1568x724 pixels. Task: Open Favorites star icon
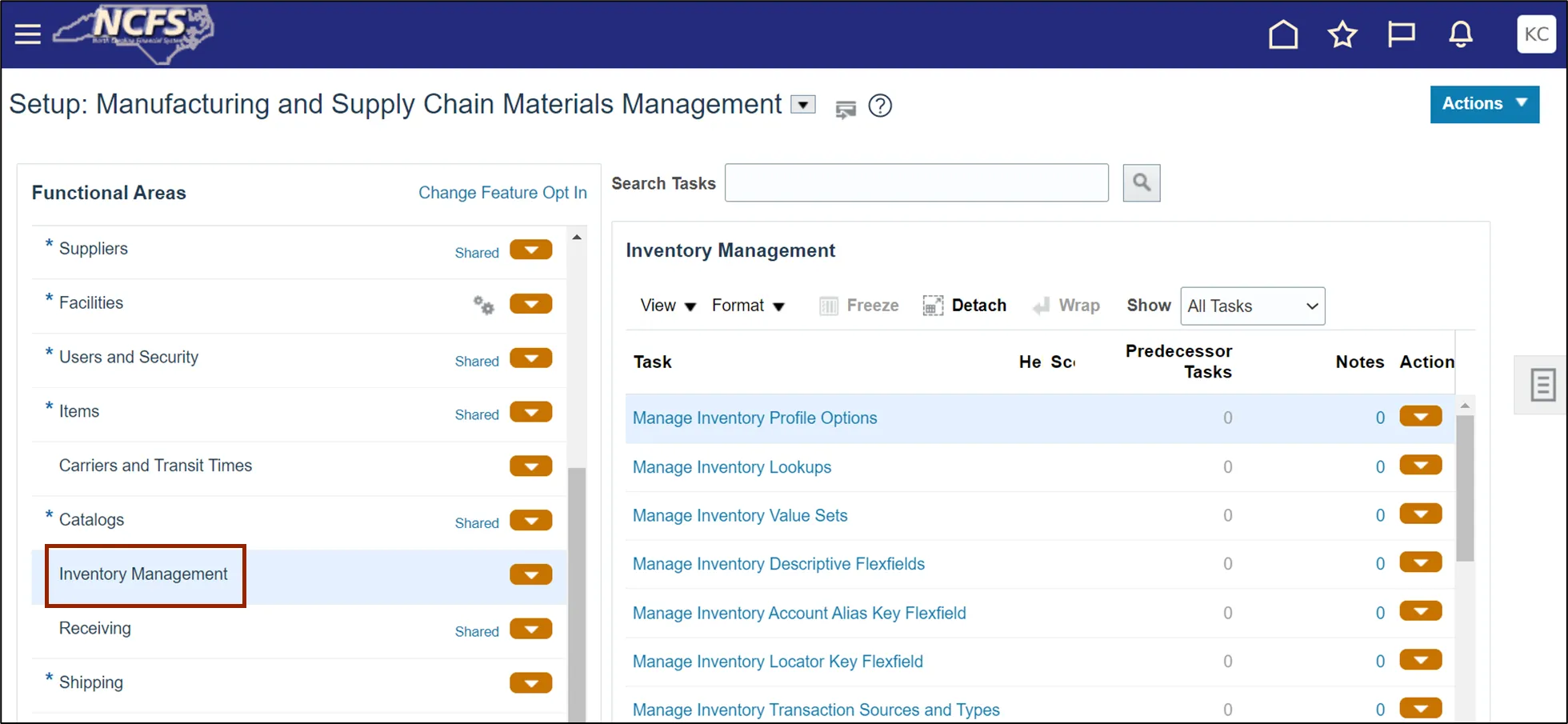pos(1342,34)
